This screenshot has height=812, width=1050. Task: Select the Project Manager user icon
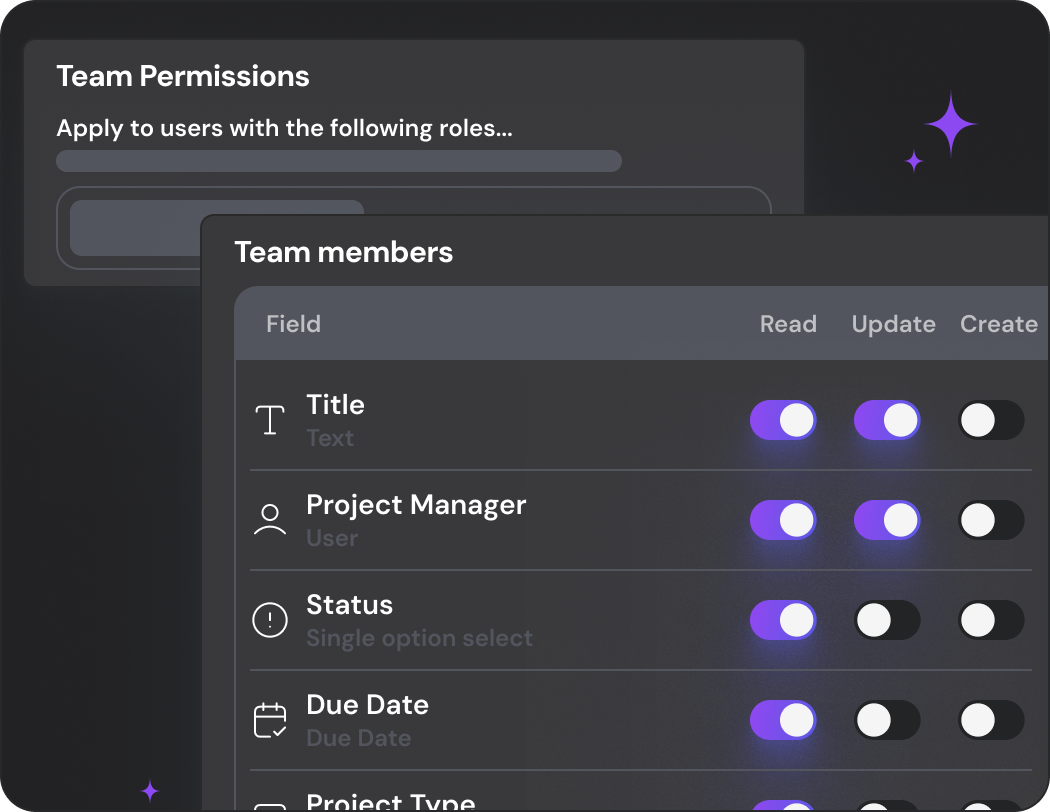pyautogui.click(x=269, y=519)
